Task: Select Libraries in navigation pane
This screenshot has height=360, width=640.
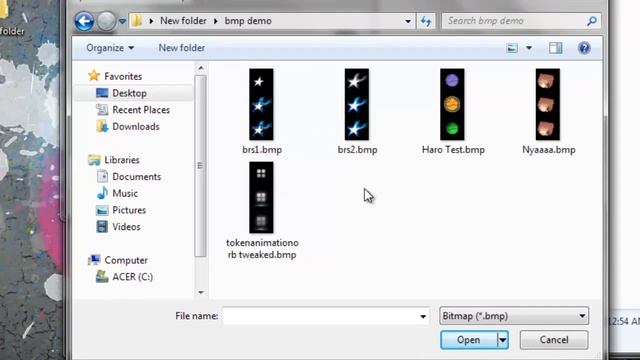Action: point(122,160)
